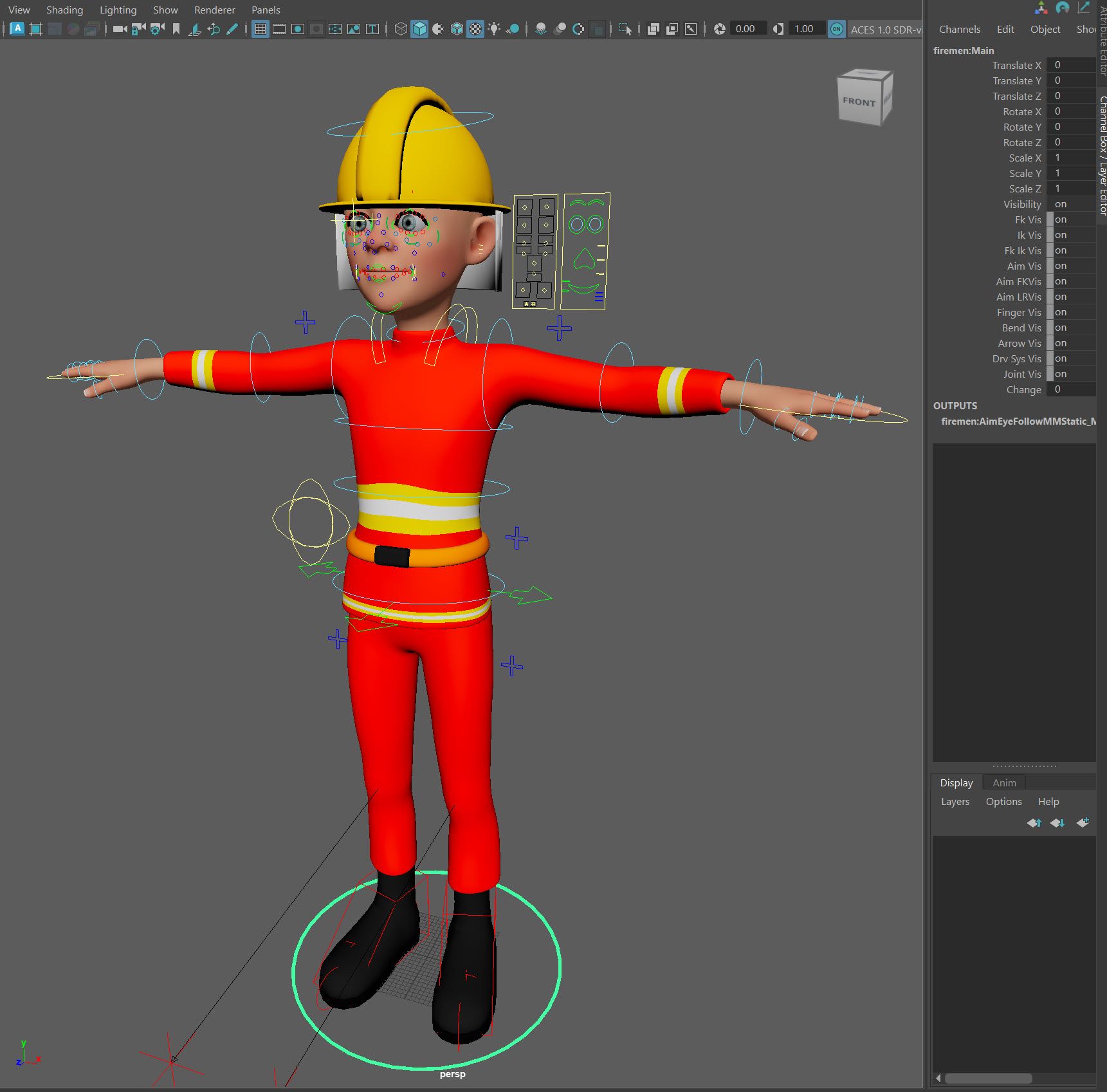Screen dimensions: 1107x1092
Task: Open the ACES 1.0 SDR view transform dropdown
Action: (886, 29)
